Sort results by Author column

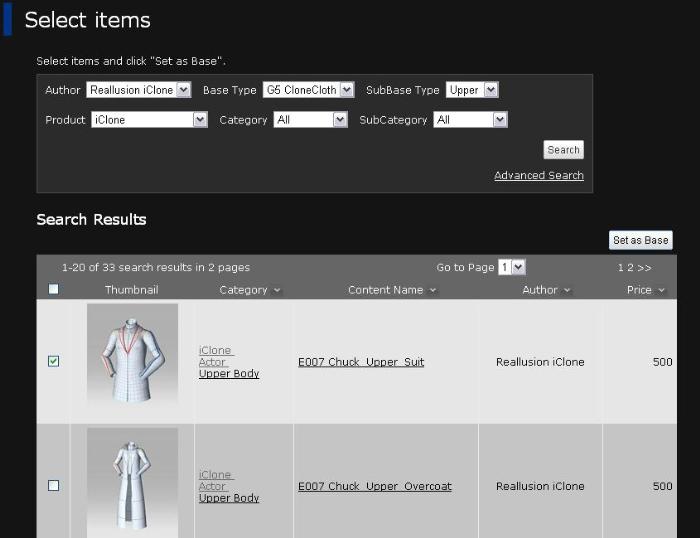pos(546,290)
